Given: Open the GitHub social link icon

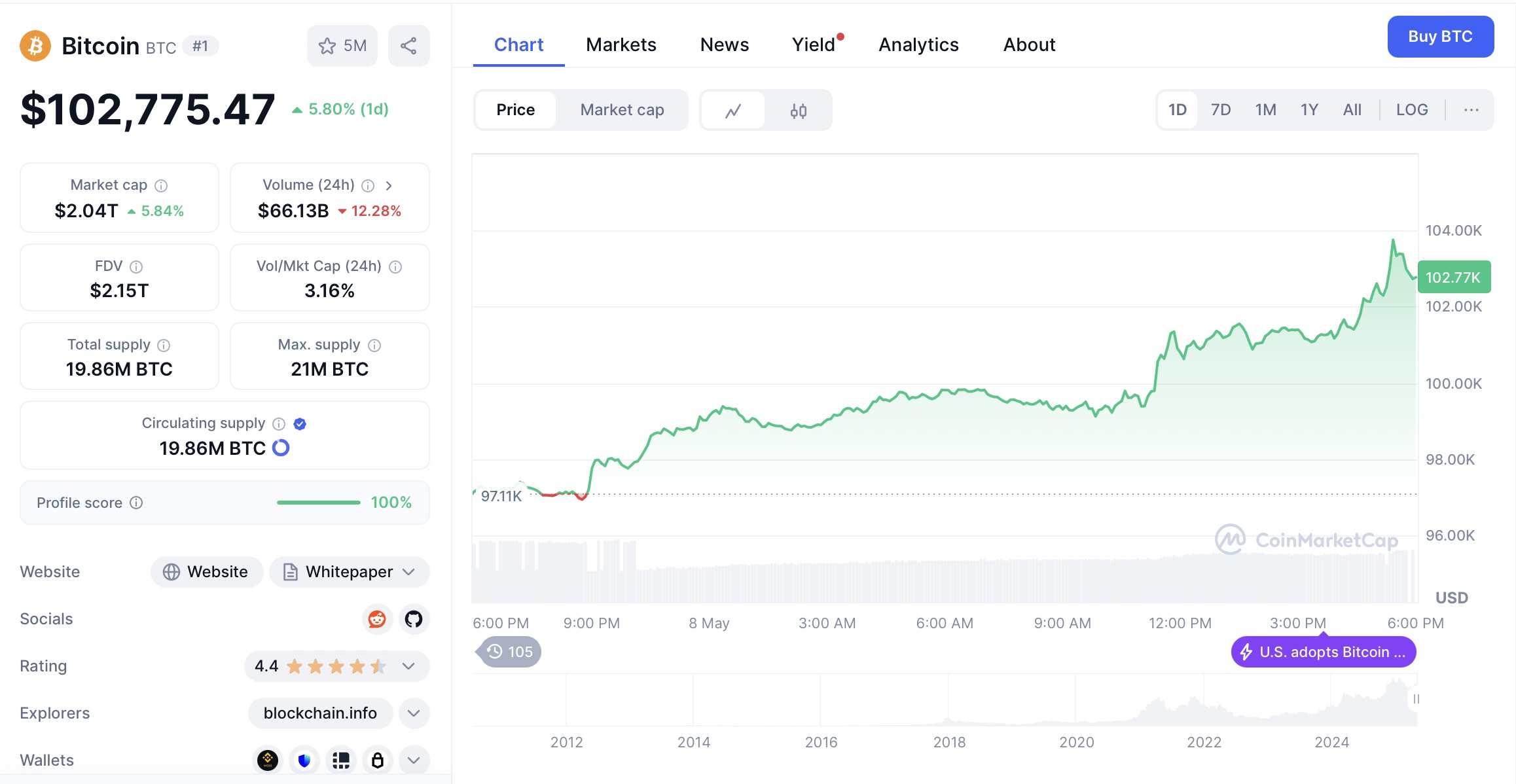Looking at the screenshot, I should [414, 619].
